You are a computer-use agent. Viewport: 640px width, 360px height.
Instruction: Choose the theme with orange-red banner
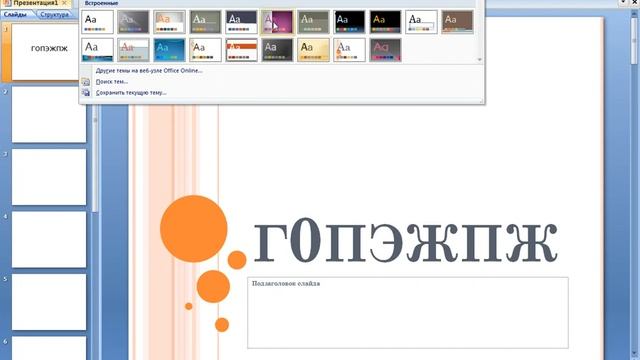tap(241, 50)
